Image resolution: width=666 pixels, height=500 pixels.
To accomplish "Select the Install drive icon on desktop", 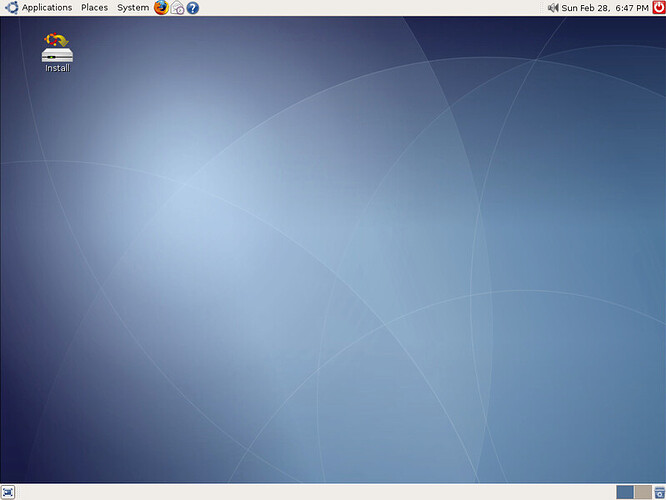I will (x=56, y=47).
